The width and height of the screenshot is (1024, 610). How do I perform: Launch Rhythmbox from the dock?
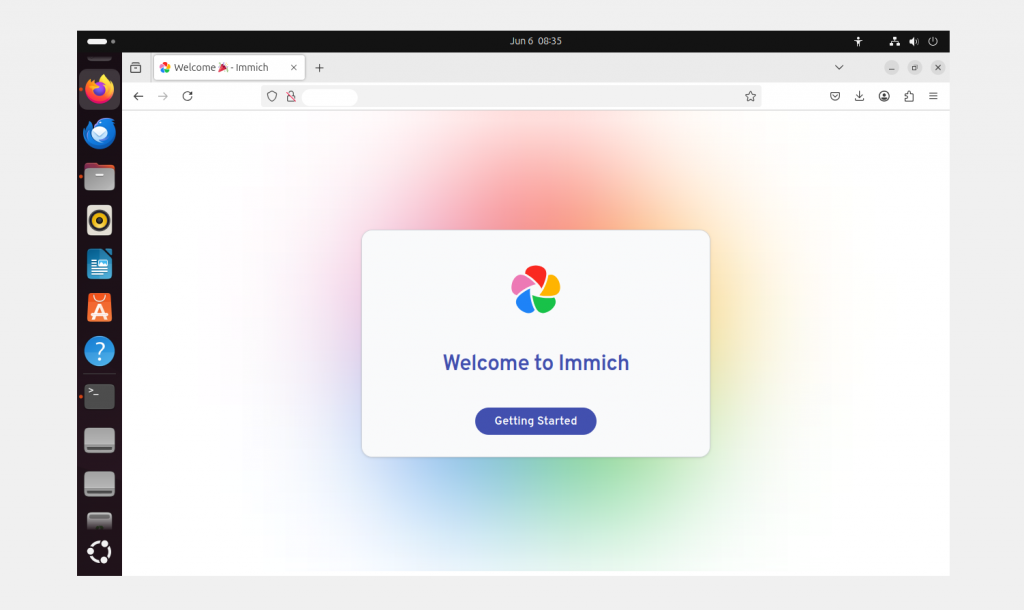pos(99,221)
